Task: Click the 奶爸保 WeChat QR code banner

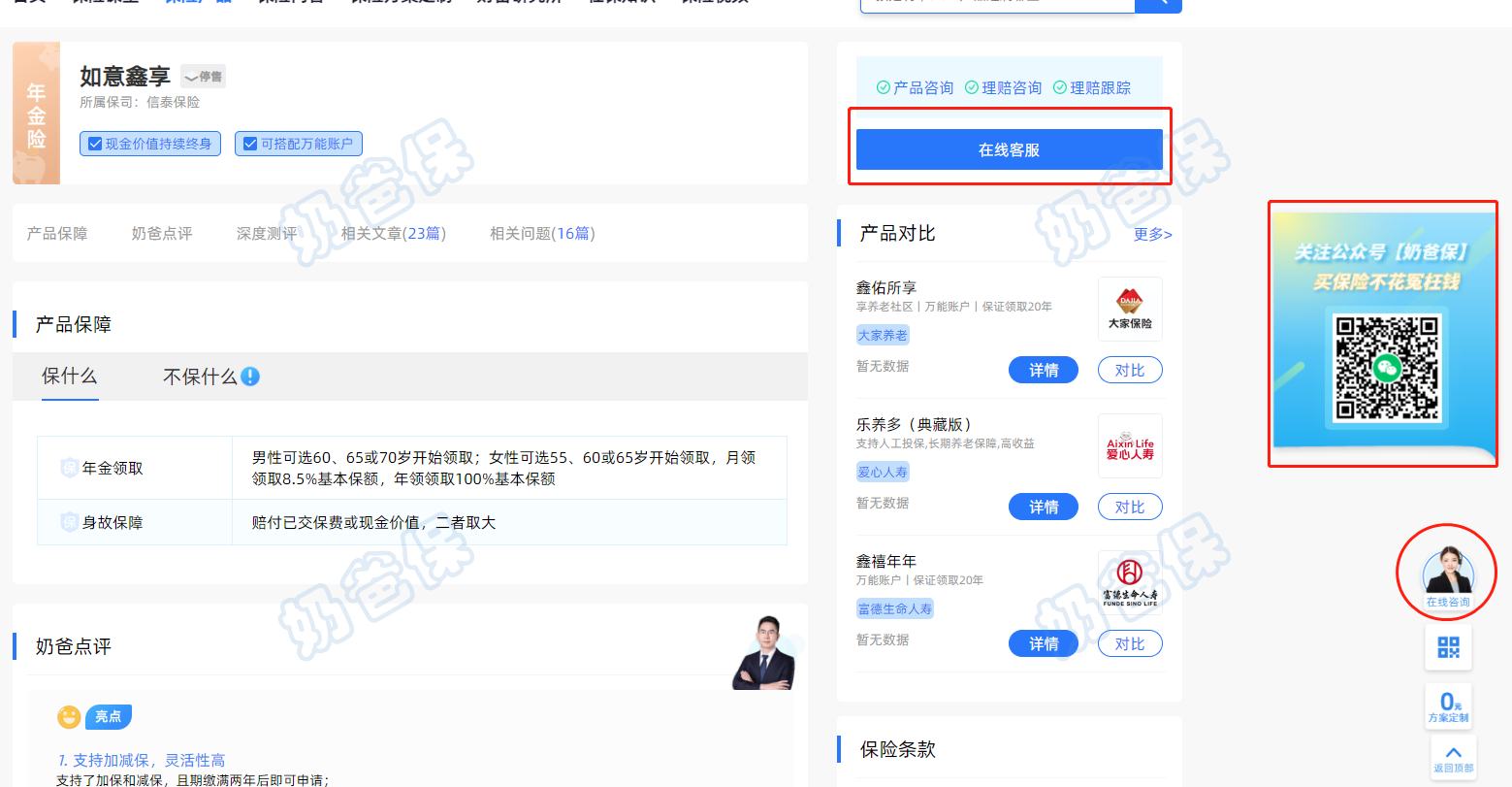Action: [1384, 334]
